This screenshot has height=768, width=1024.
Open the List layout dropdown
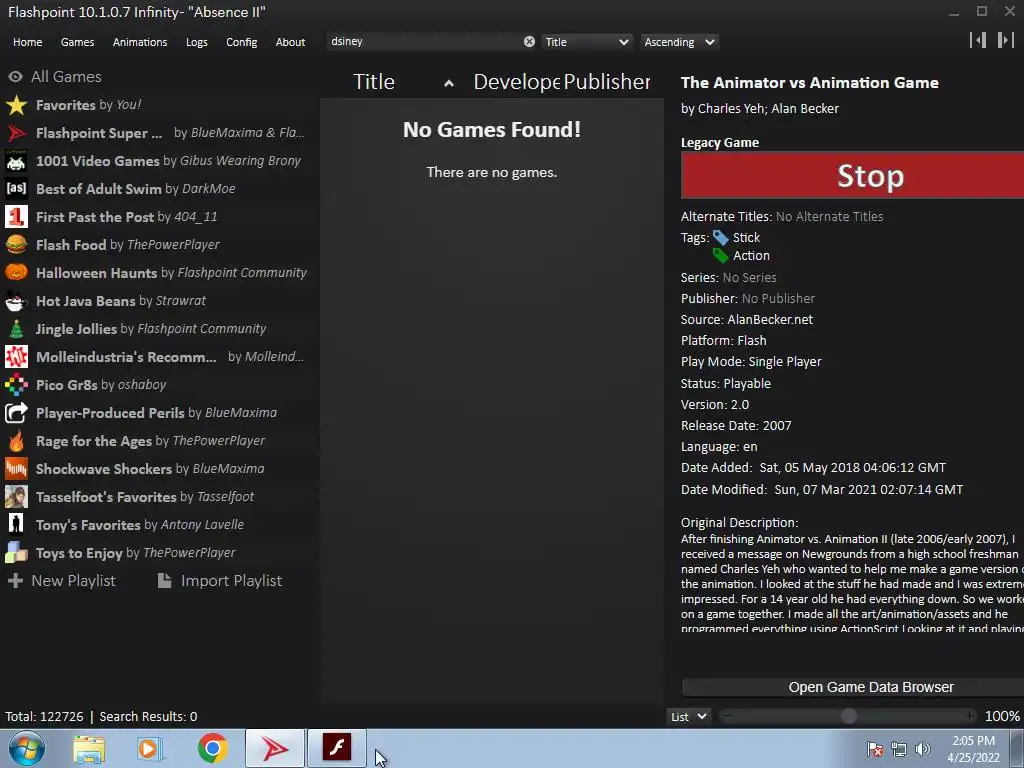688,716
